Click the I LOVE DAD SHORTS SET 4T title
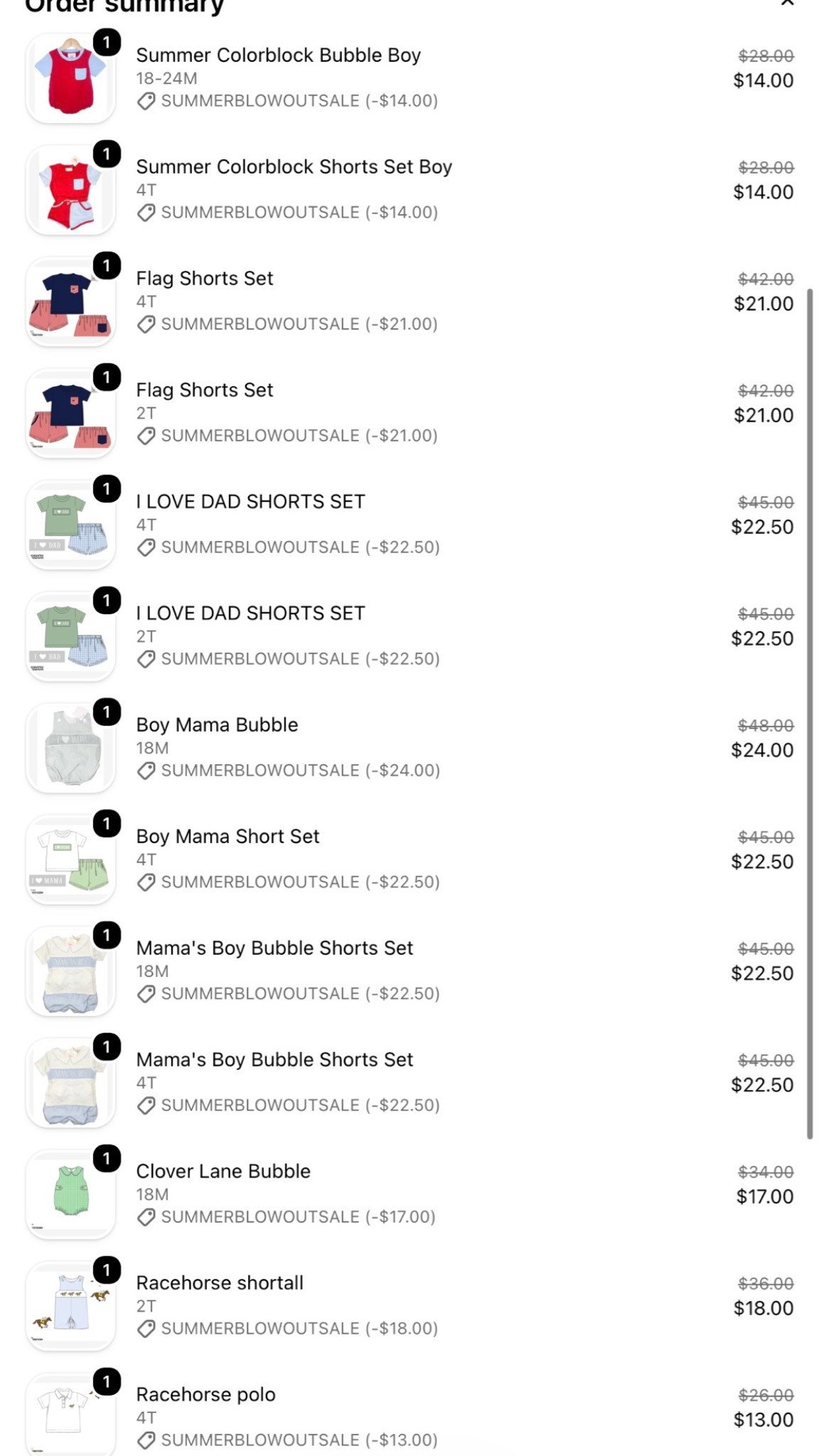Screen dimensions: 819x1456 tap(250, 501)
